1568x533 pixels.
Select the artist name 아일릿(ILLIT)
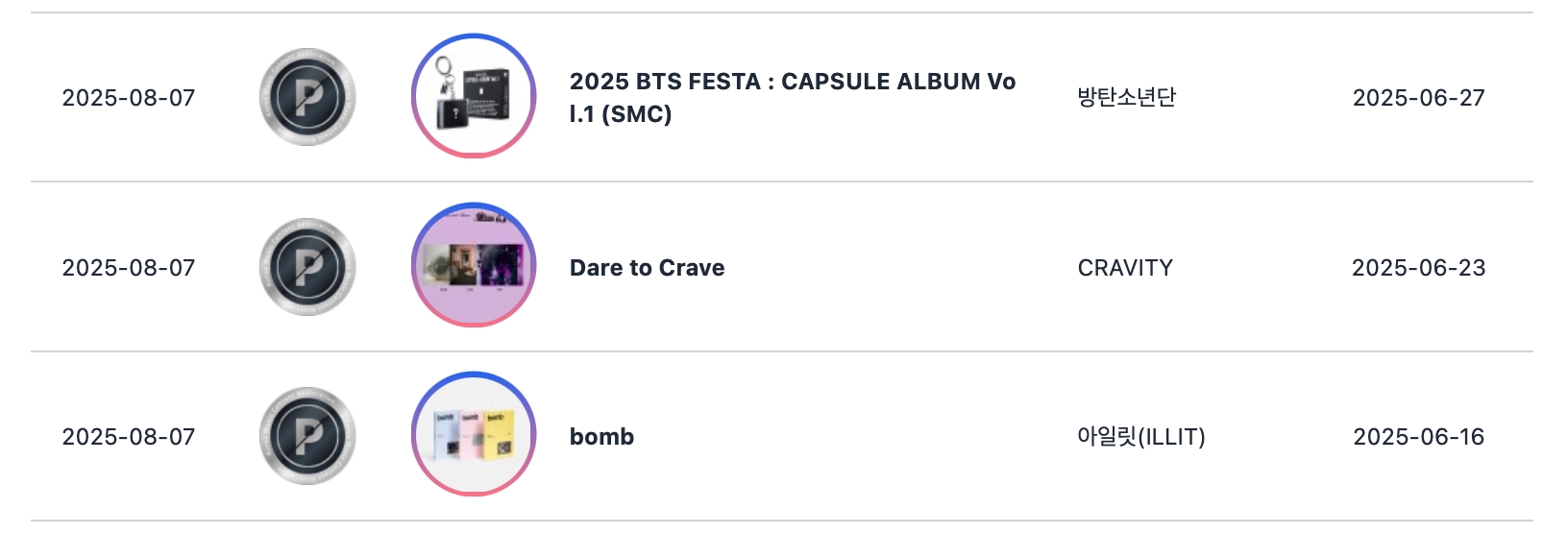point(1141,437)
